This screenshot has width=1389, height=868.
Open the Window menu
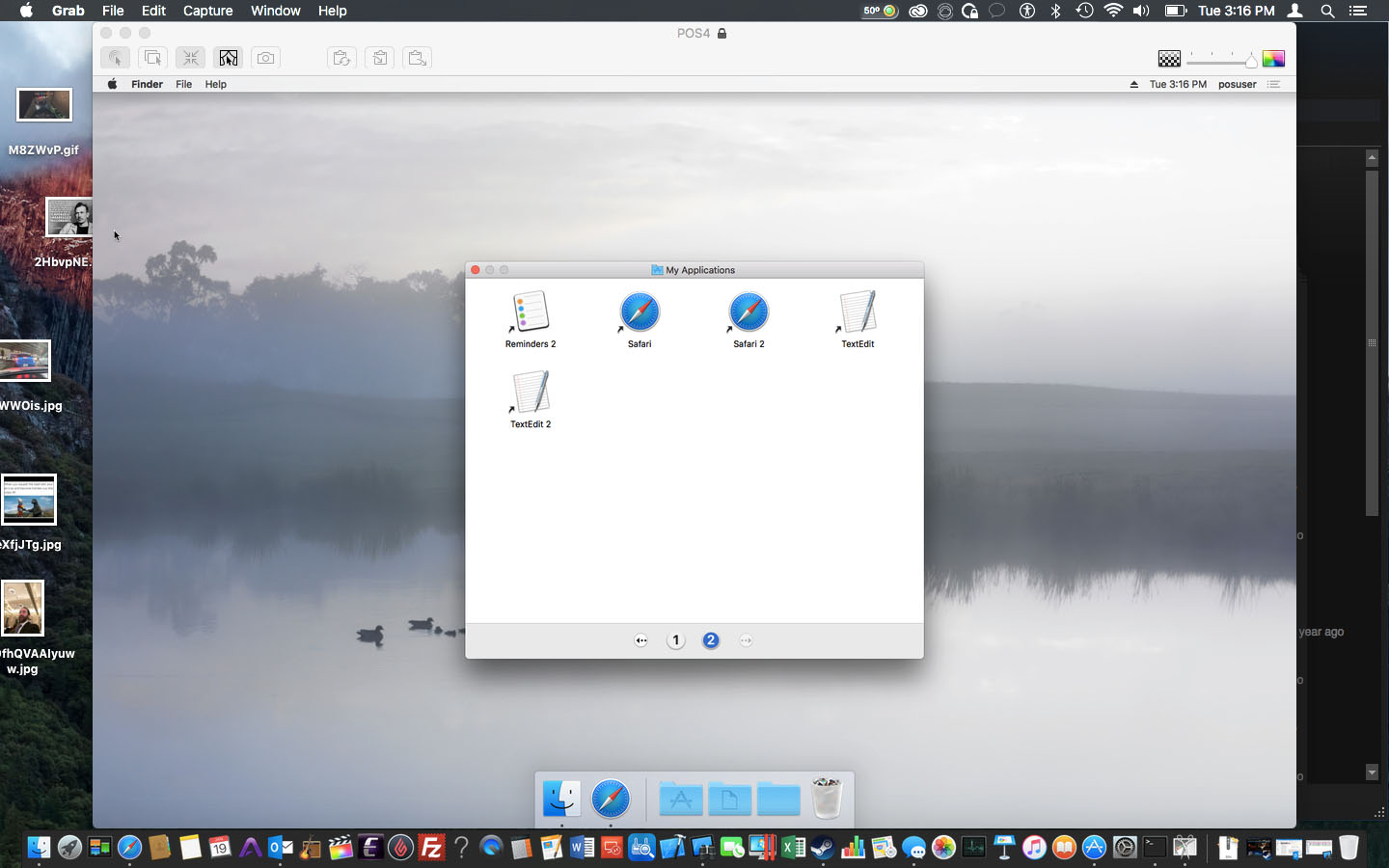[276, 11]
